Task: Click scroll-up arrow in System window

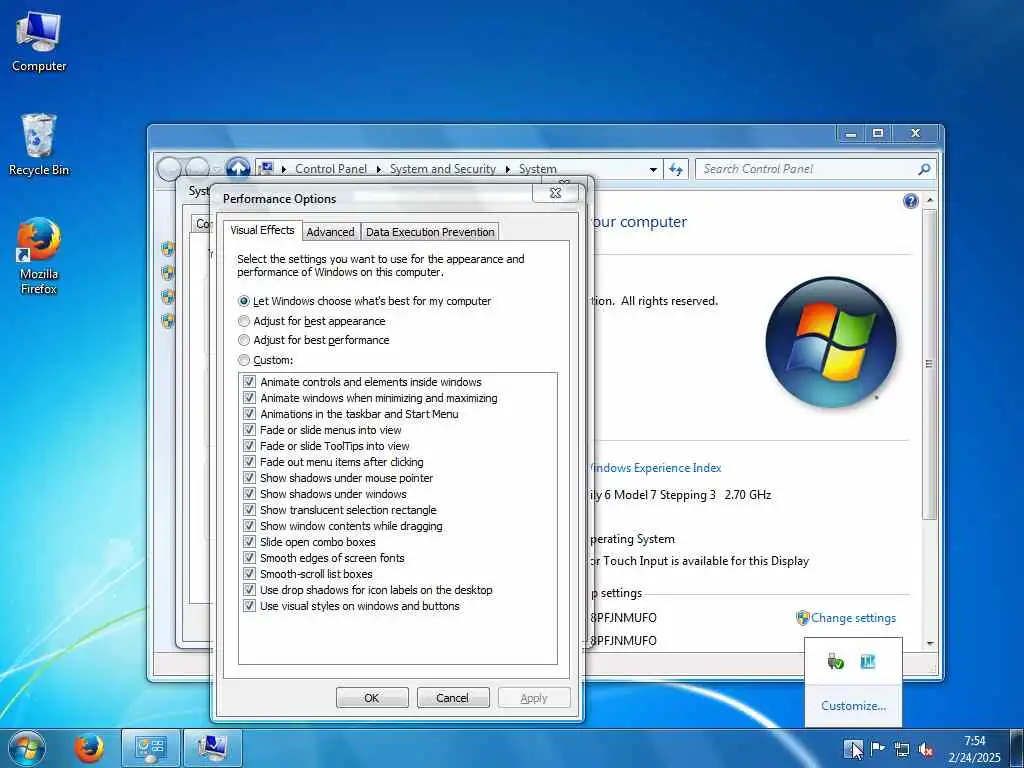Action: (x=929, y=199)
